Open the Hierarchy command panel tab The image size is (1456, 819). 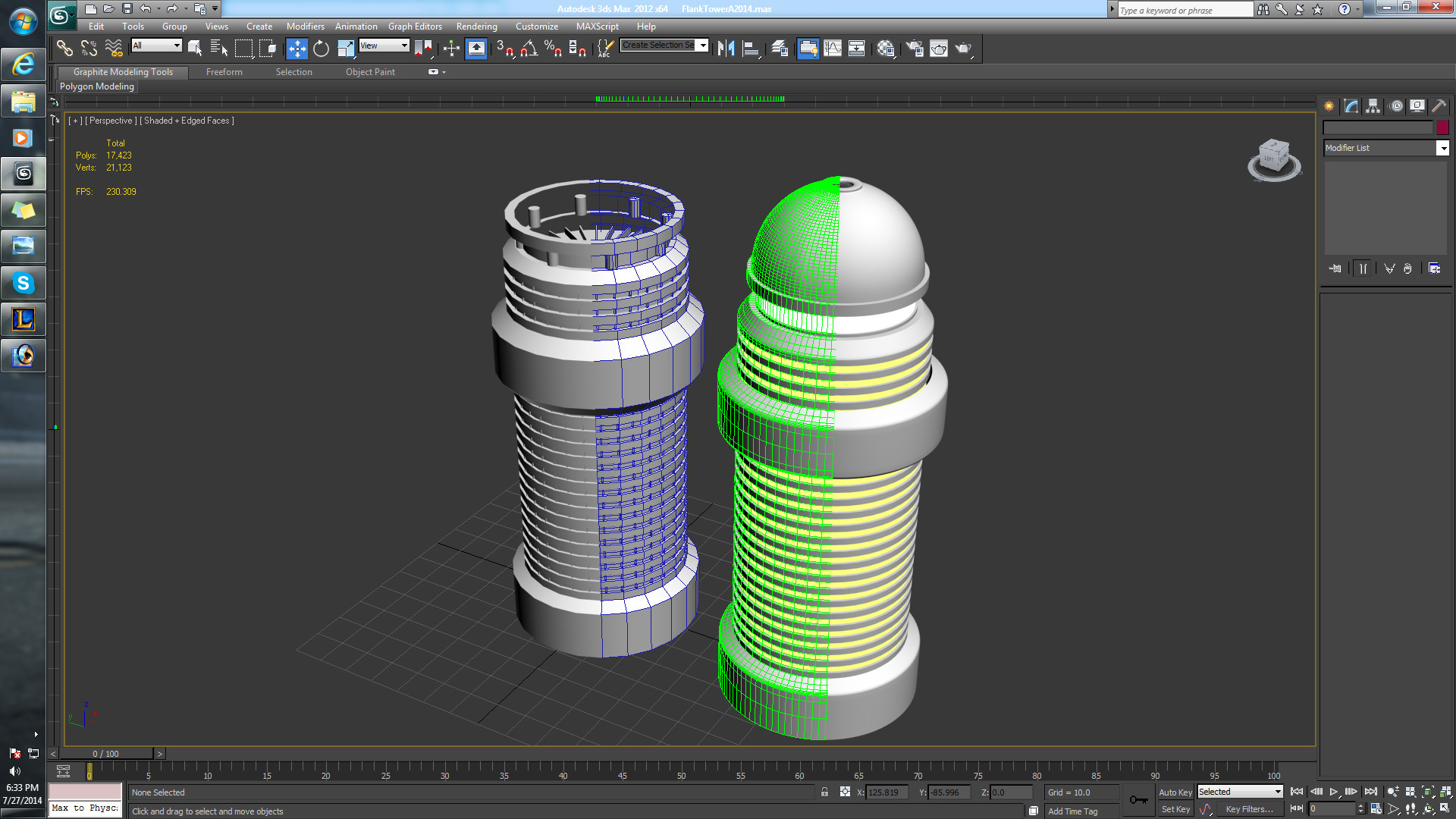(x=1373, y=106)
